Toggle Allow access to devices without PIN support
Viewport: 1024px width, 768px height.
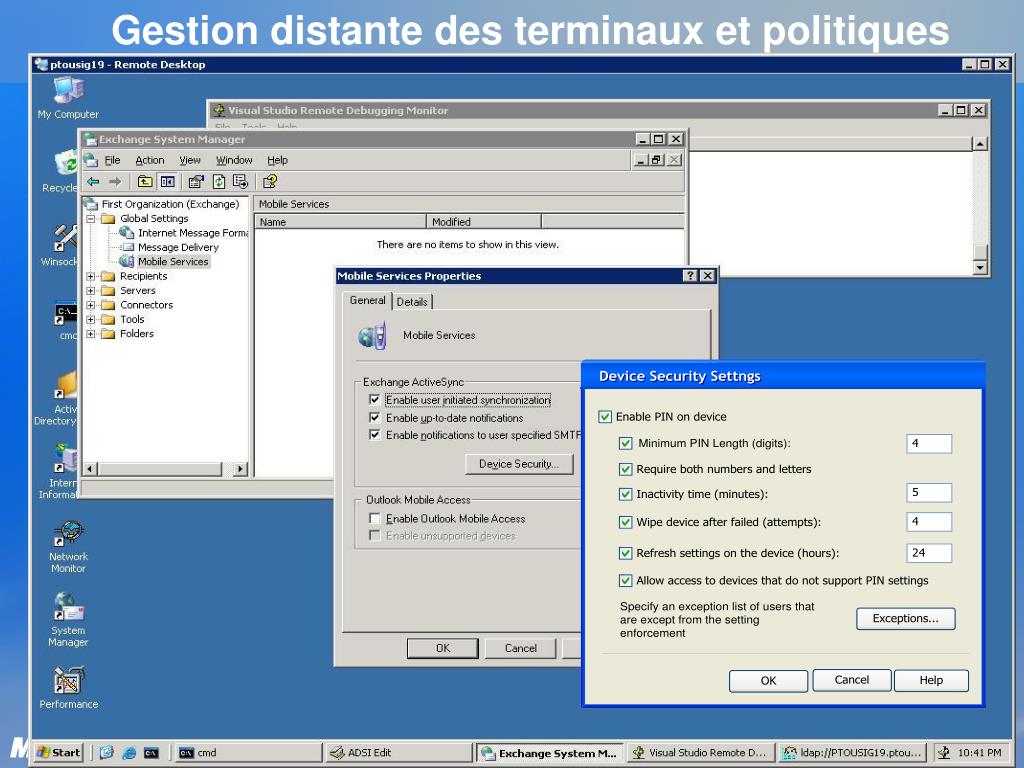pyautogui.click(x=626, y=581)
